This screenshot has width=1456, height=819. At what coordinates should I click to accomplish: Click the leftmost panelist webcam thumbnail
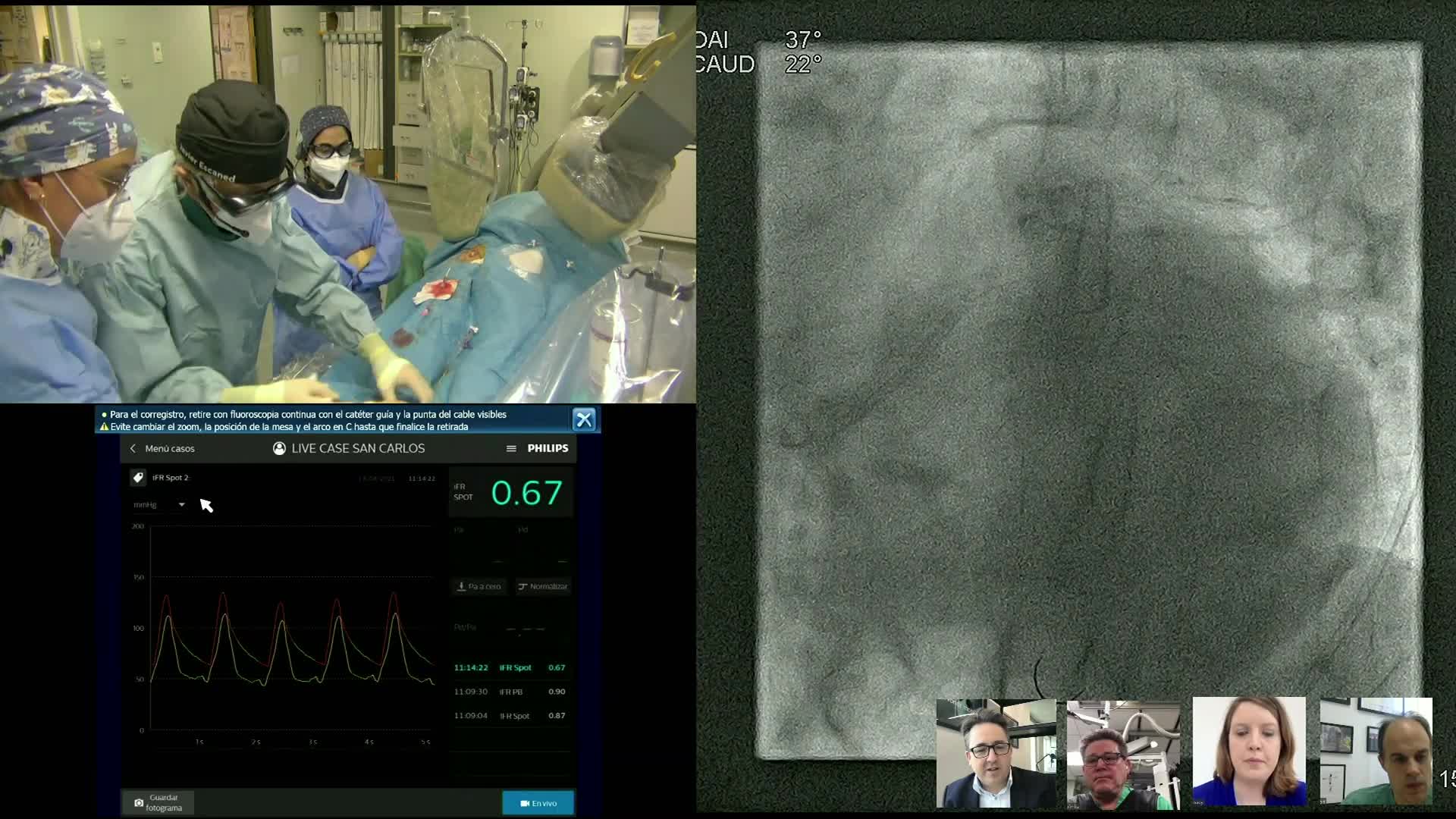point(996,754)
